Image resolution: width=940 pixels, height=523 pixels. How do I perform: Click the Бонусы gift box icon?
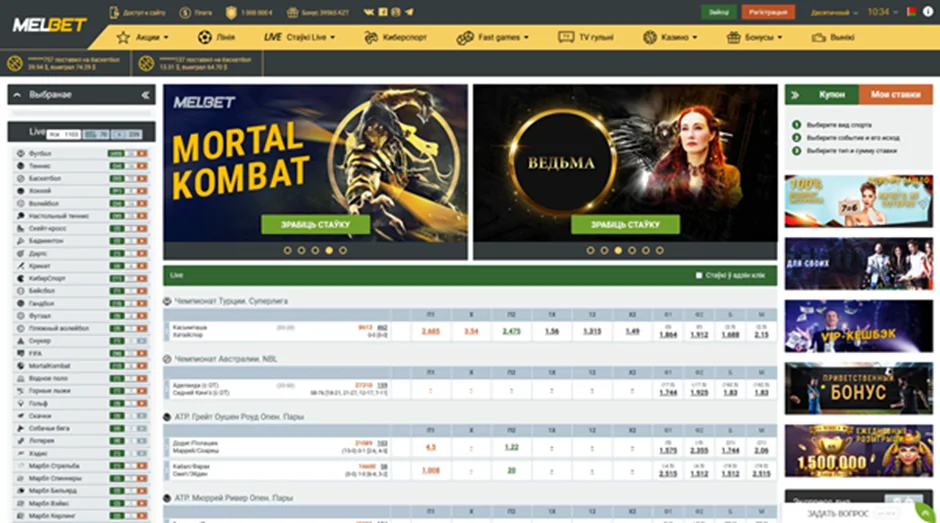(733, 37)
